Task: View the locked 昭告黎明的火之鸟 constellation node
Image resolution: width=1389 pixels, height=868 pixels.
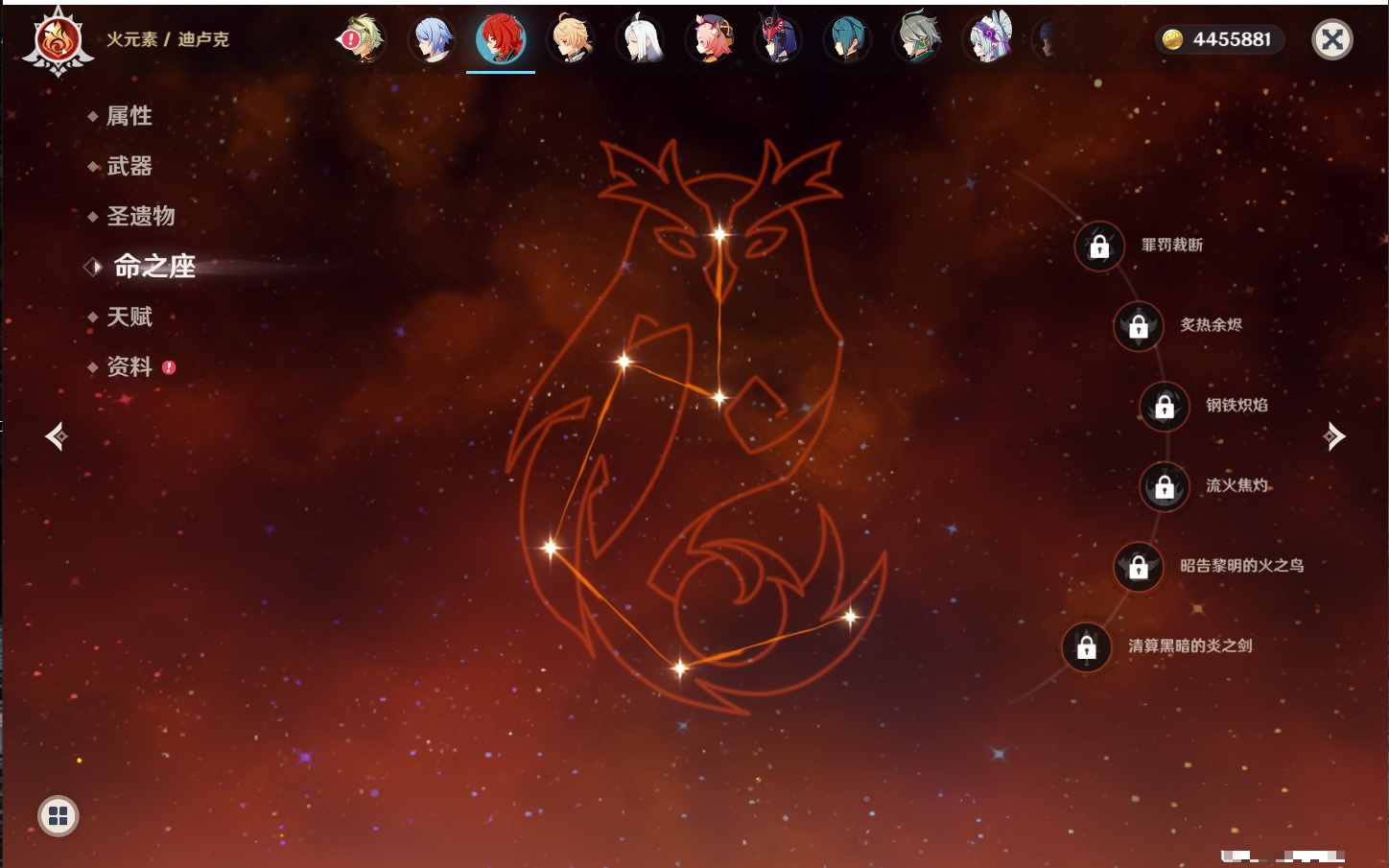Action: [1139, 567]
